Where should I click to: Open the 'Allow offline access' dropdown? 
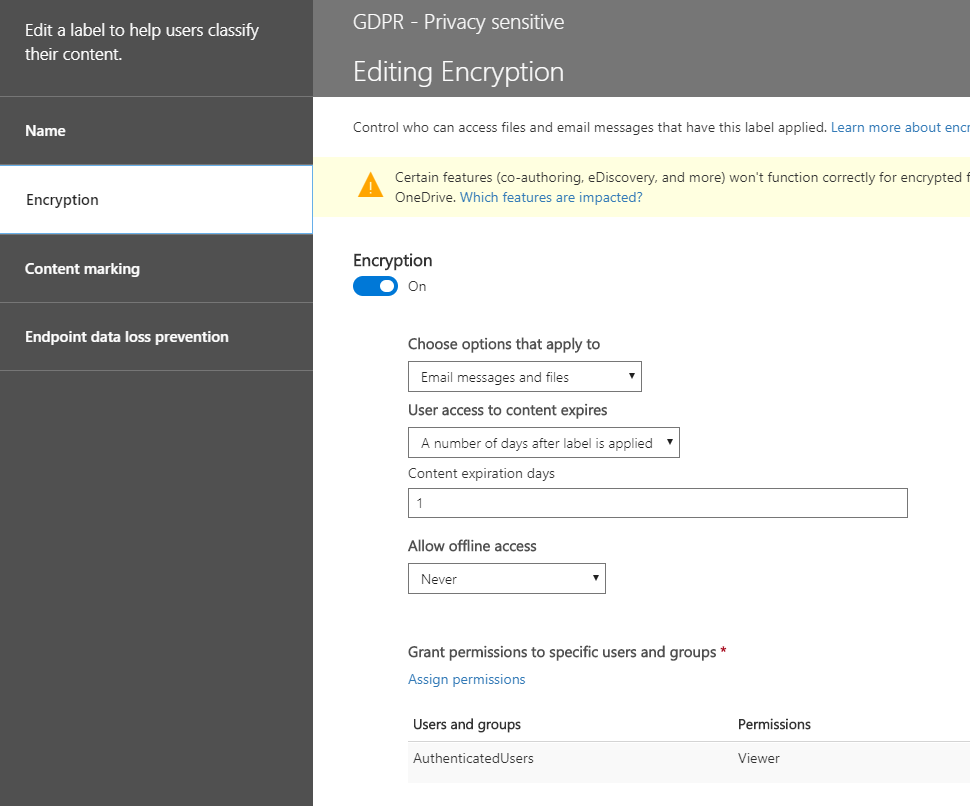(x=506, y=578)
